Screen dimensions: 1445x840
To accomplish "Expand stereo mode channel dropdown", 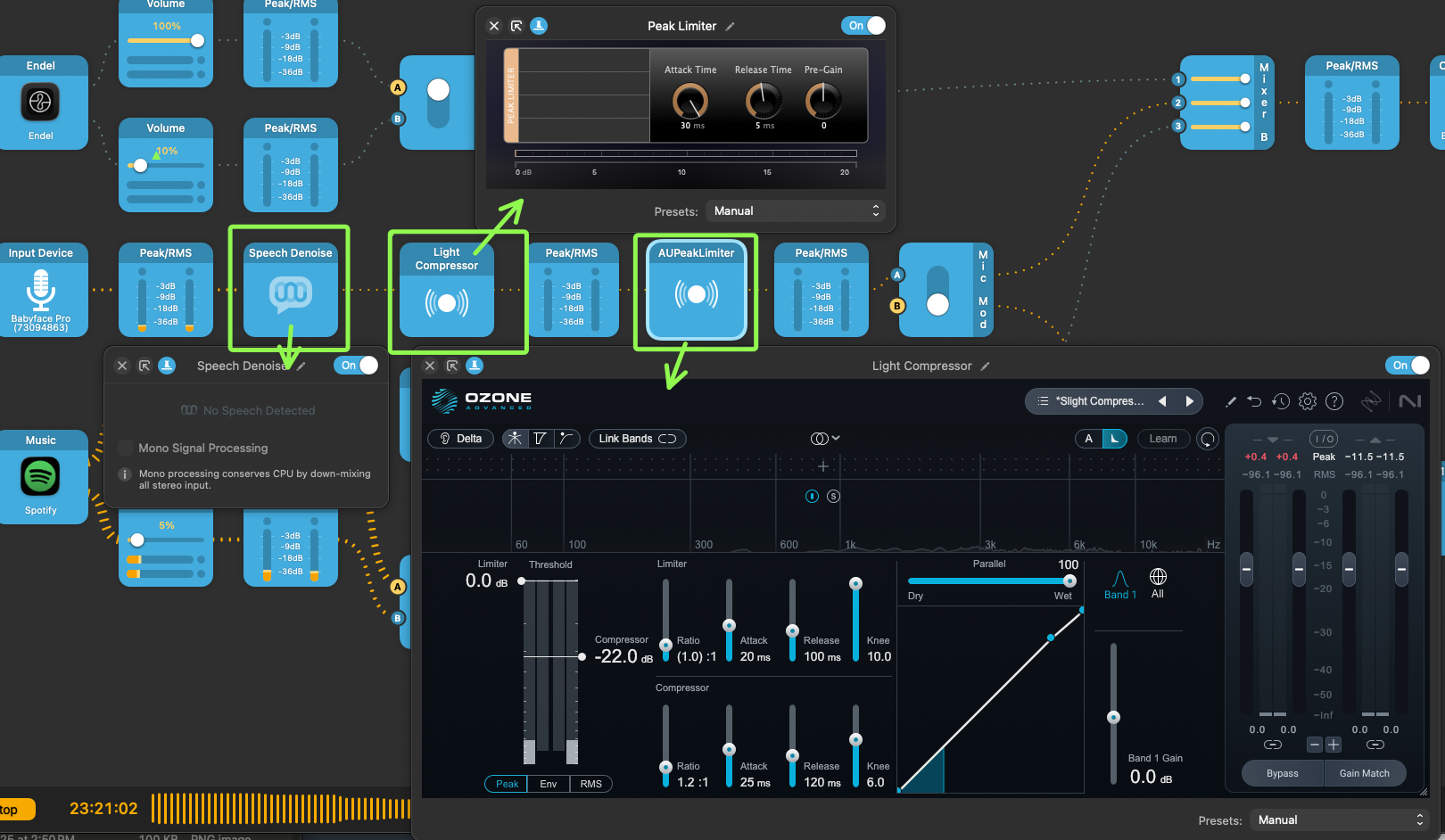I will [825, 439].
